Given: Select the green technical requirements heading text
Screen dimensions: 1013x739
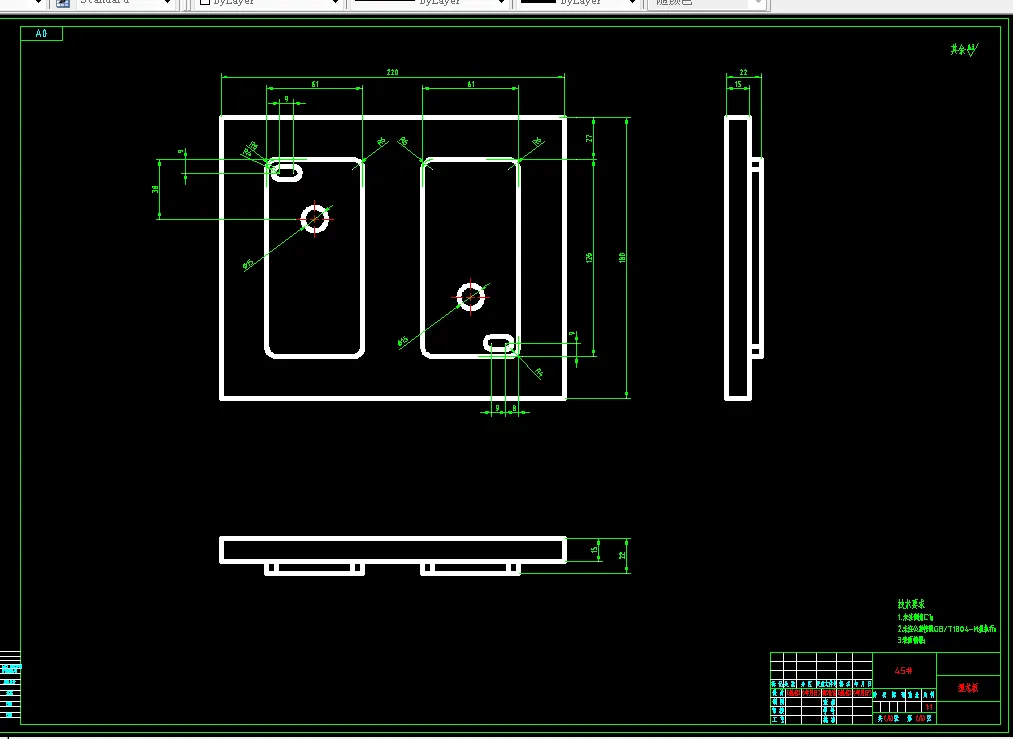Looking at the screenshot, I should (911, 604).
